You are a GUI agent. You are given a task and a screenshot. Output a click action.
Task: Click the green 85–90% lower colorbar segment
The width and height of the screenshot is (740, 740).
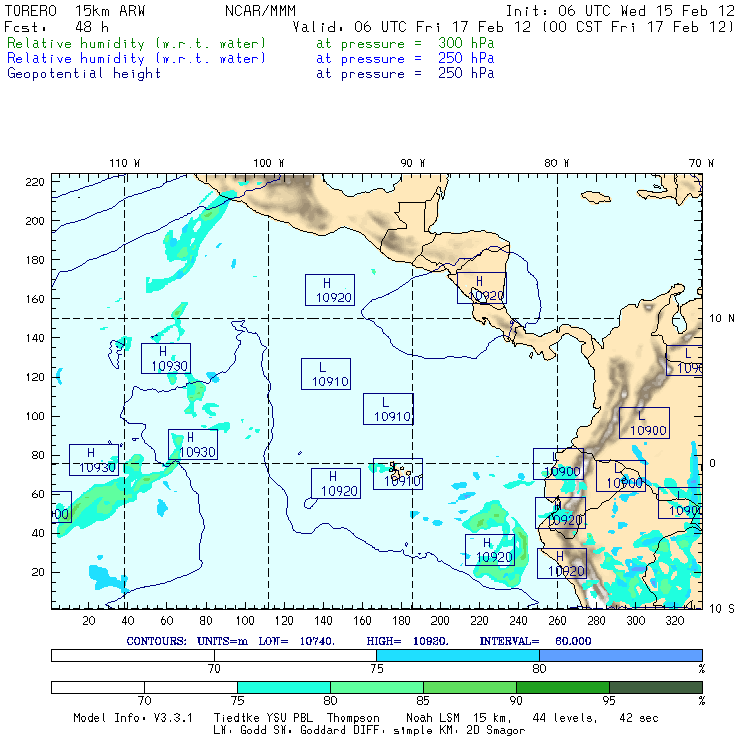click(470, 687)
